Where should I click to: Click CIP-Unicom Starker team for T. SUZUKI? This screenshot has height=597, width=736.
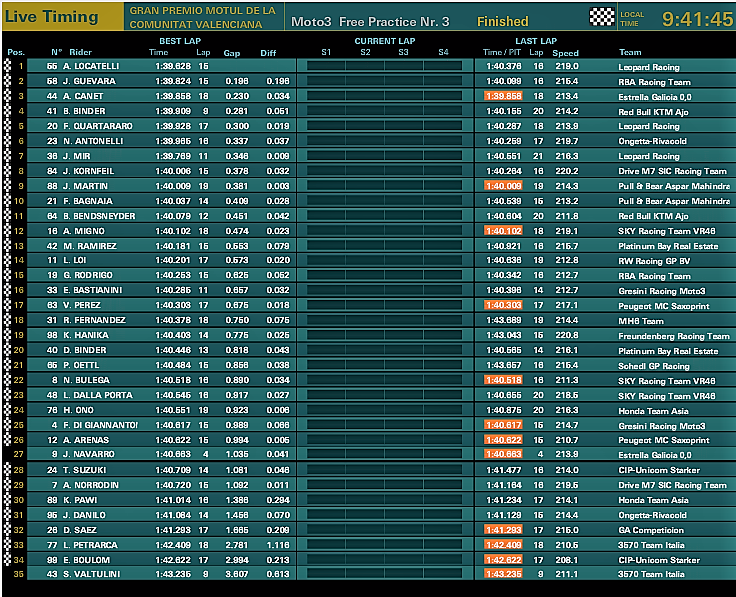point(659,471)
